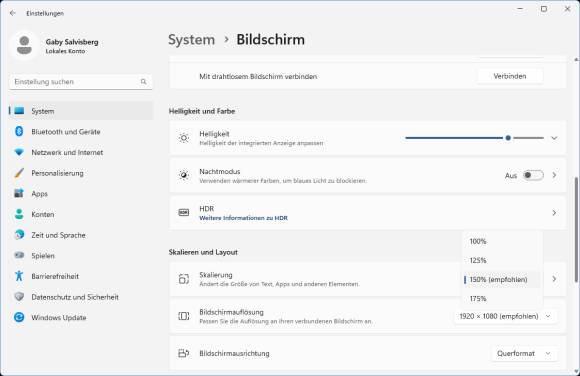Screen dimensions: 580x376
Task: Click System in the breadcrumb
Action: [x=192, y=40]
